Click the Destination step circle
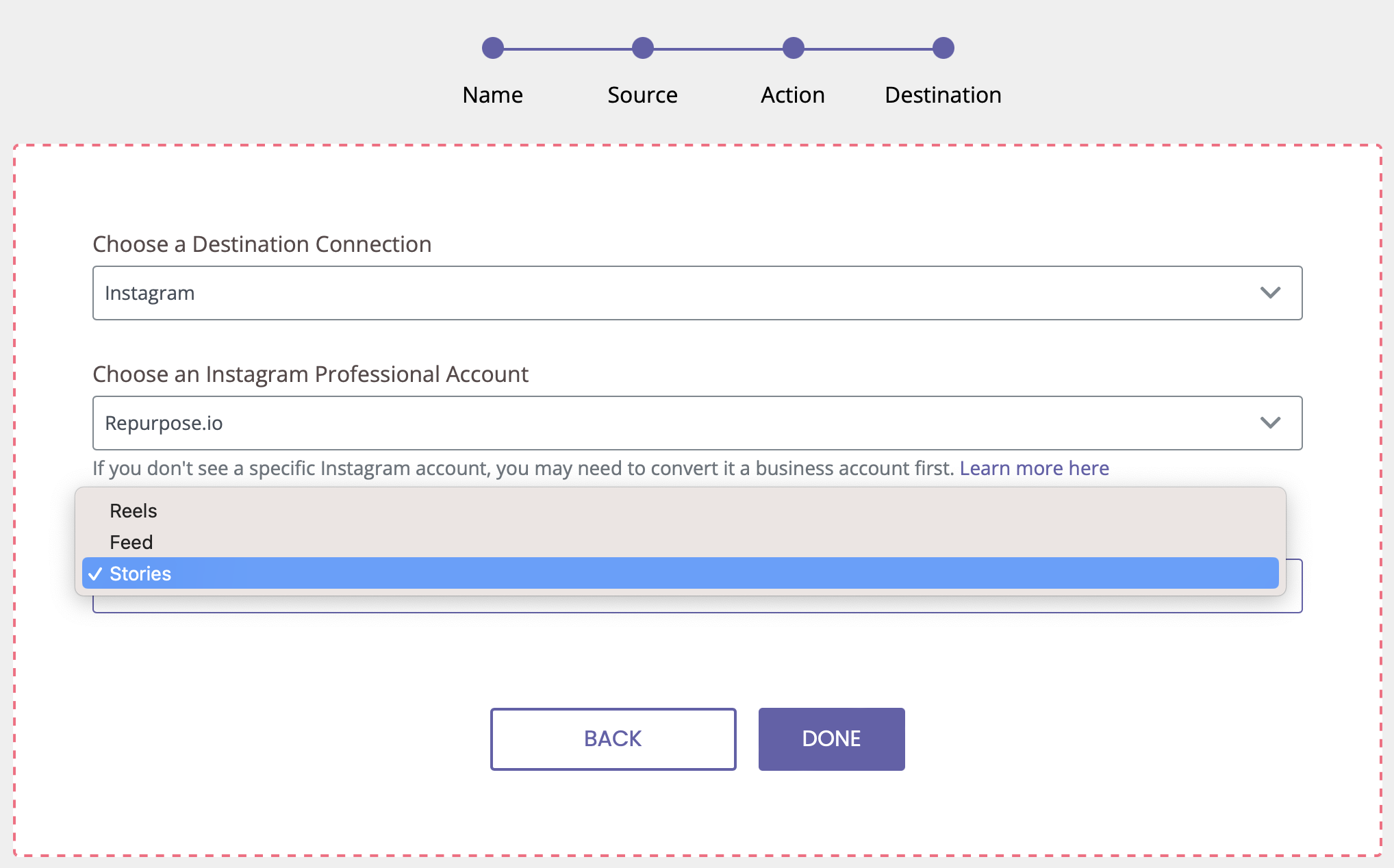The height and width of the screenshot is (868, 1394). (x=943, y=48)
